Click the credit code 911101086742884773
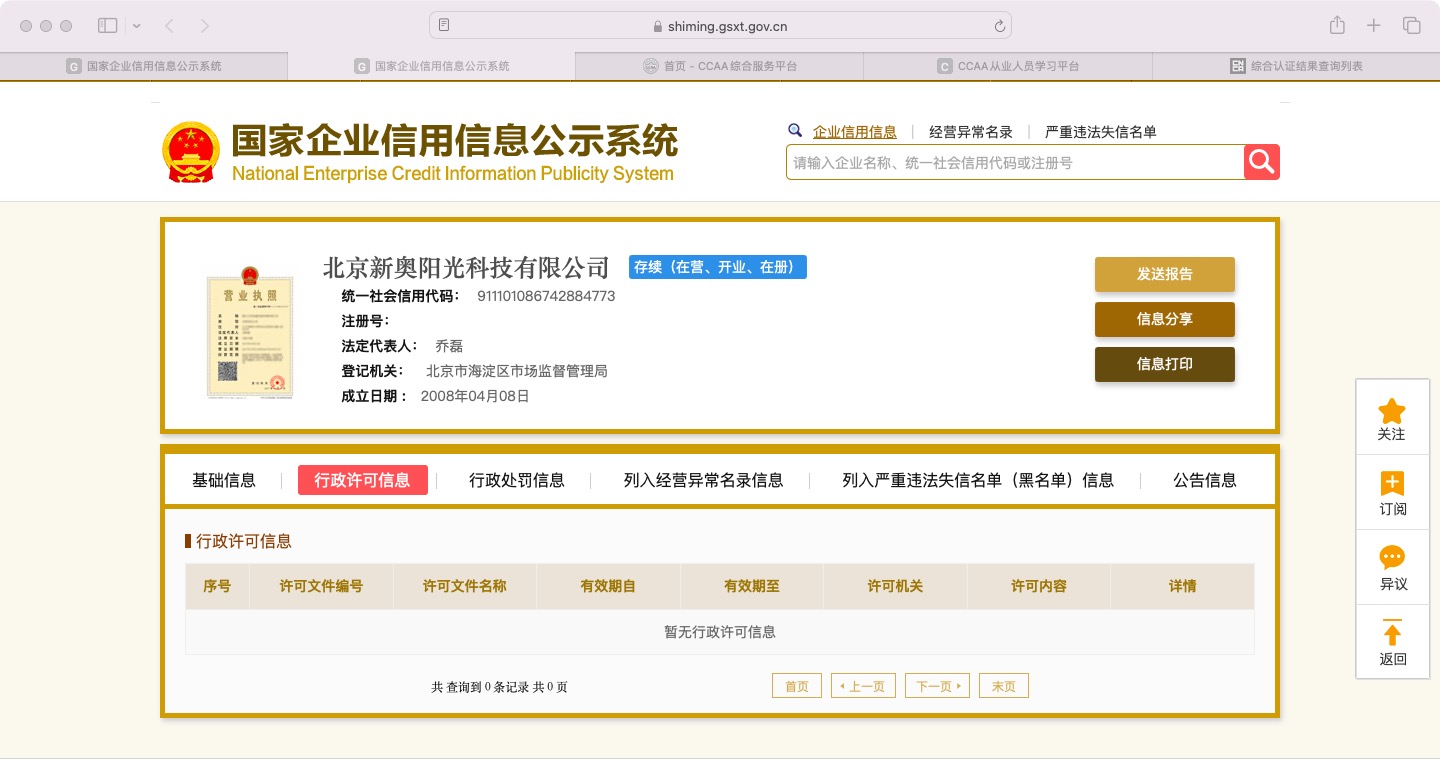Screen dimensions: 1440x779 coord(546,296)
